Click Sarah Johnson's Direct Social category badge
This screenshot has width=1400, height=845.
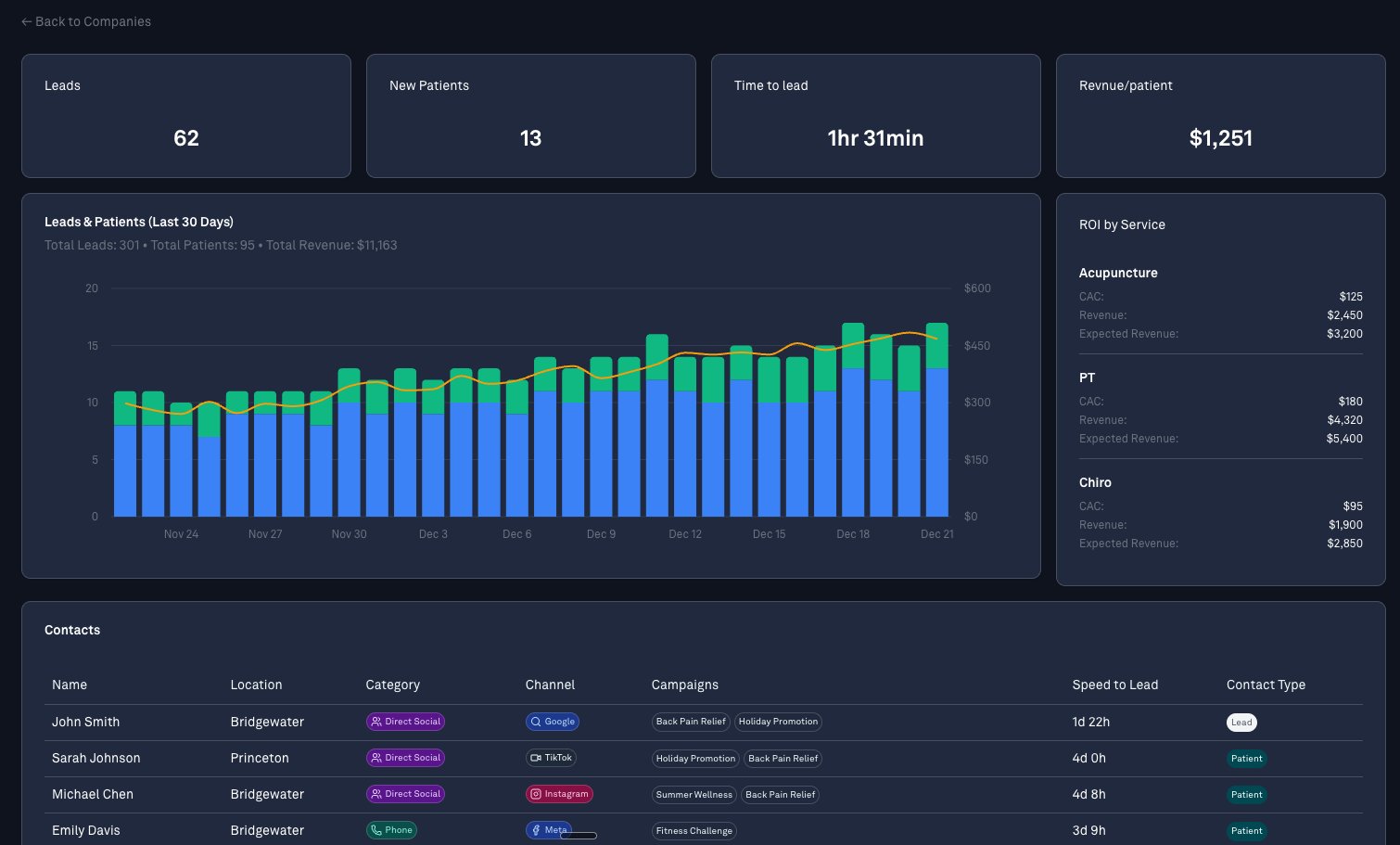point(405,758)
